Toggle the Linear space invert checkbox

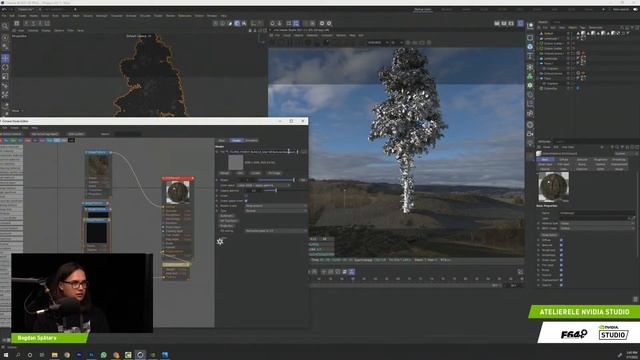(246, 201)
